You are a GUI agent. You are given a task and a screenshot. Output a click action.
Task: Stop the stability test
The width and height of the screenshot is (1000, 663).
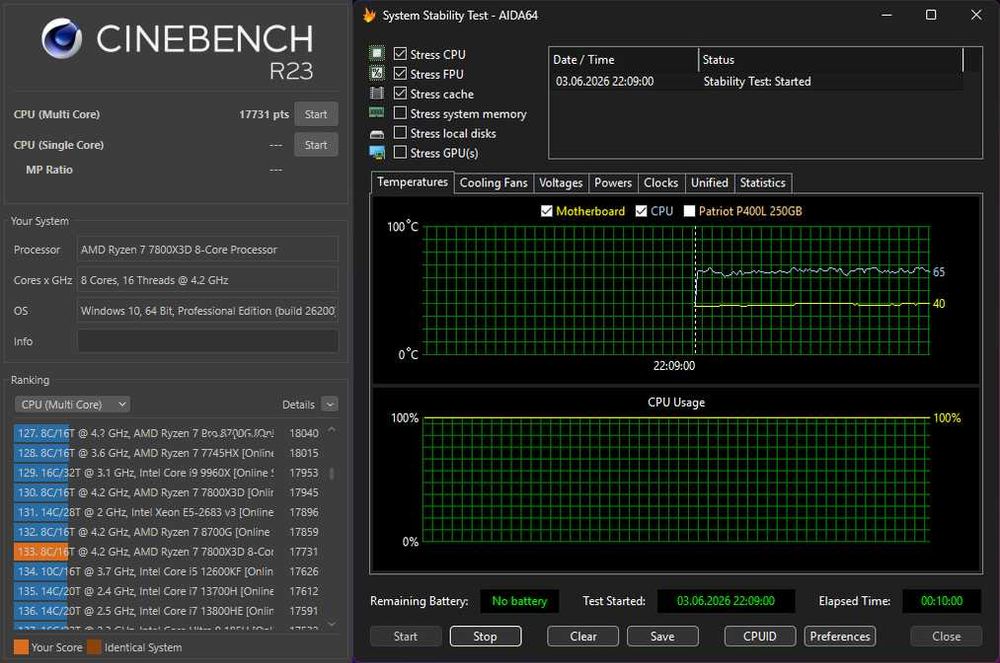click(x=485, y=636)
